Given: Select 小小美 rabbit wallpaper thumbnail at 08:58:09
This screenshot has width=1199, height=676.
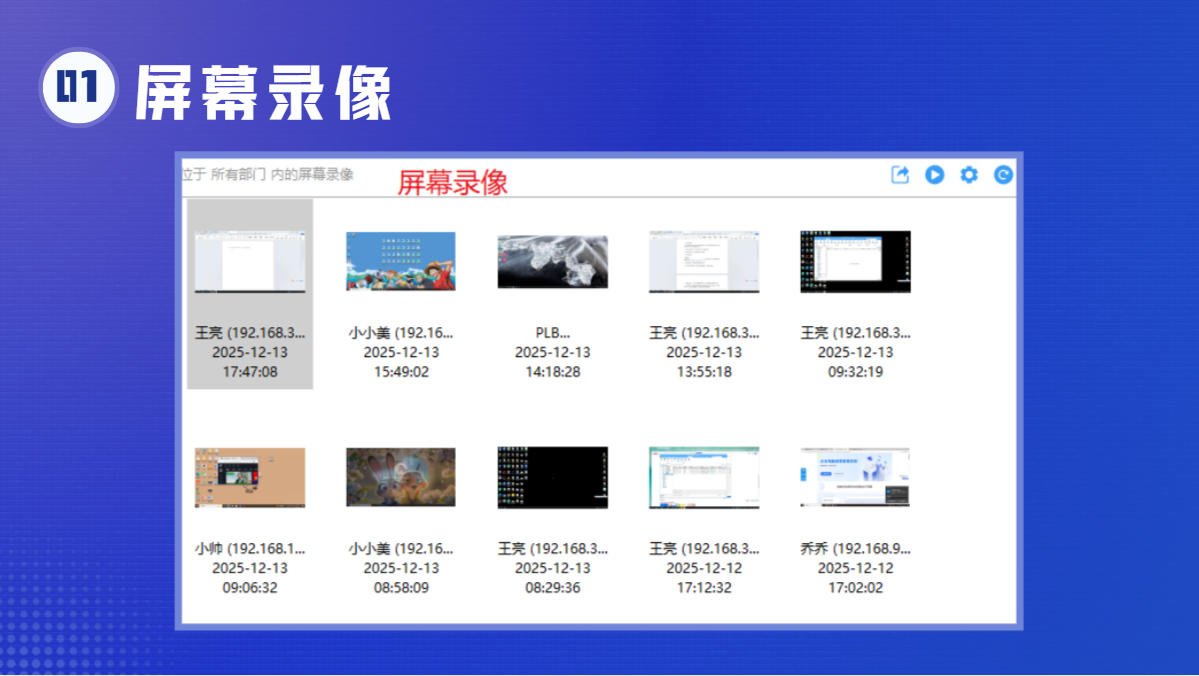Looking at the screenshot, I should tap(401, 478).
